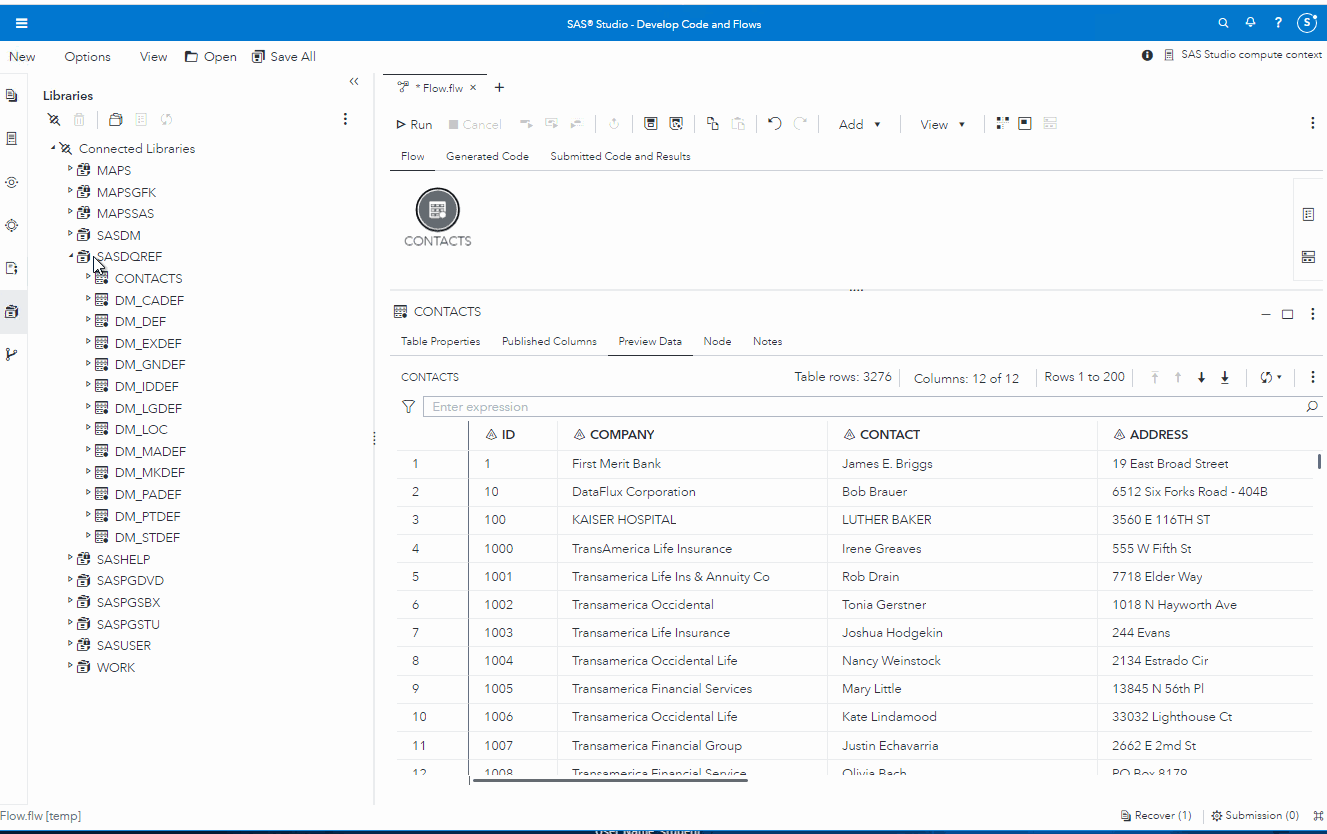The width and height of the screenshot is (1327, 834).
Task: Open the CONTACTS panel more options menu
Action: [x=1312, y=314]
